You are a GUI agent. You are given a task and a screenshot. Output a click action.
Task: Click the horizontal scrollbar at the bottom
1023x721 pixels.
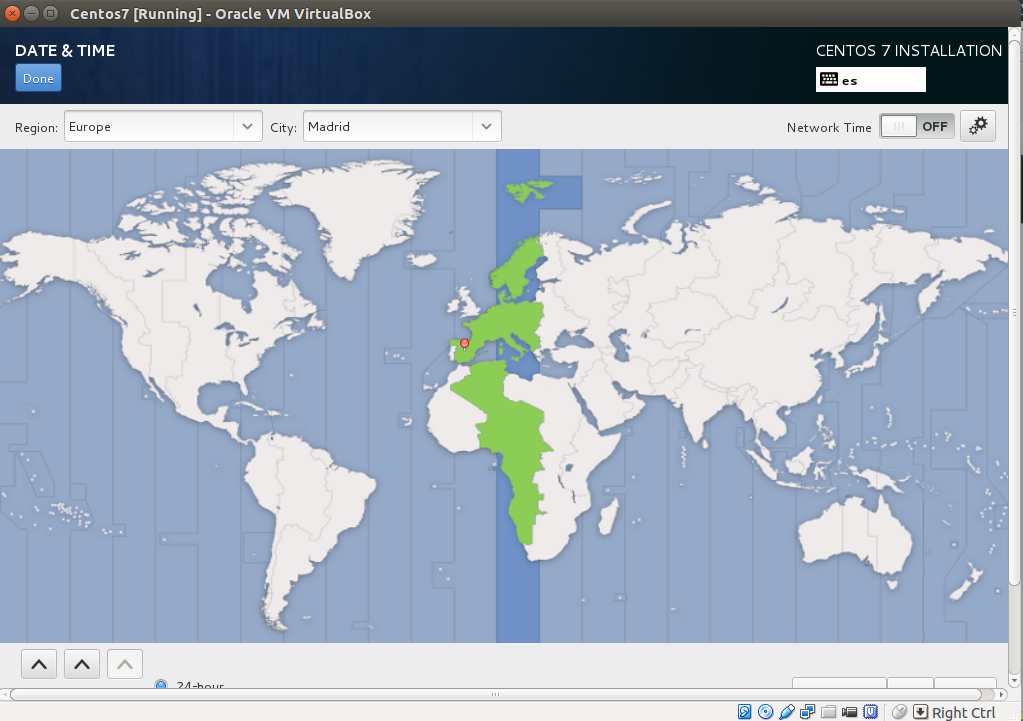pyautogui.click(x=495, y=692)
